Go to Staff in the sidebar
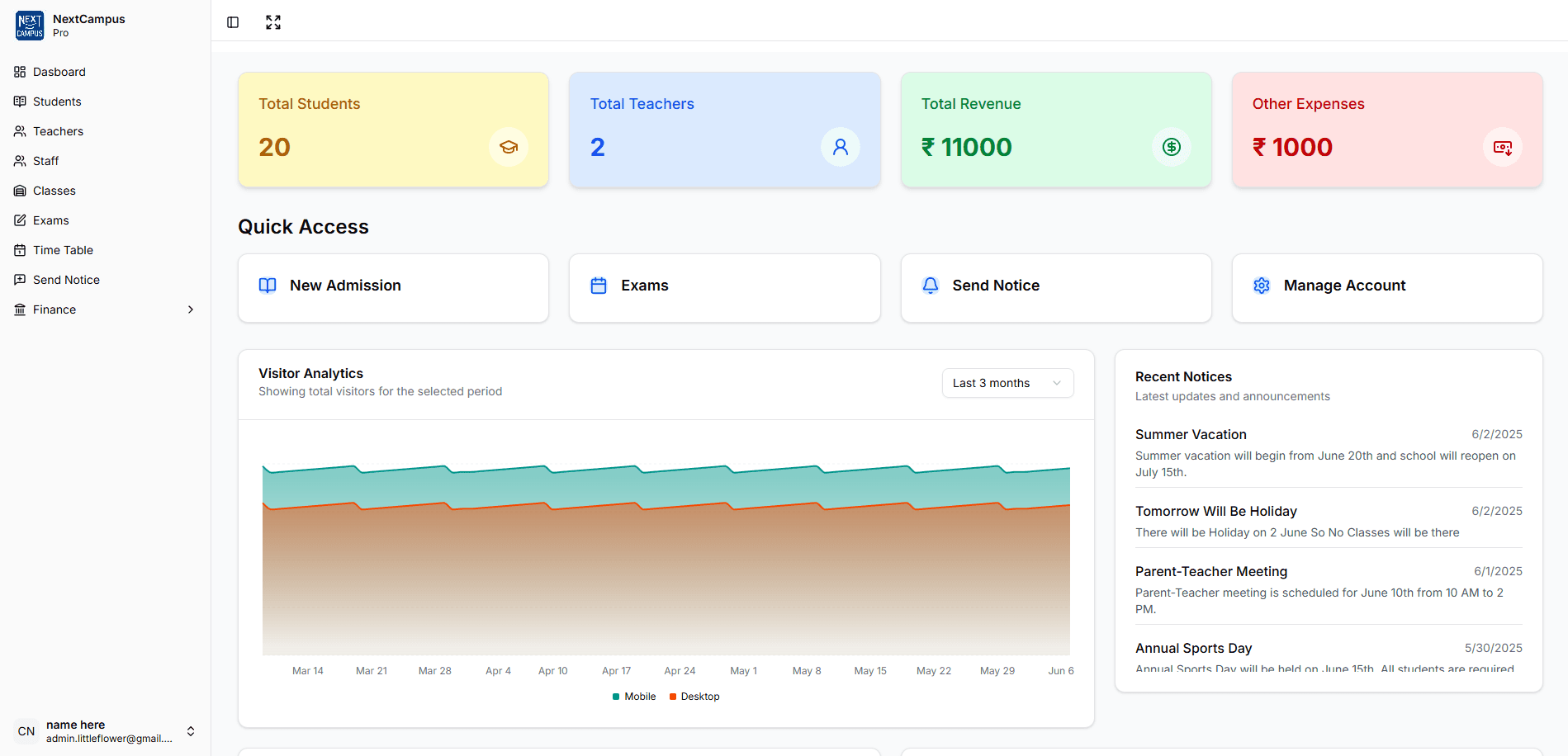This screenshot has height=756, width=1568. (106, 161)
